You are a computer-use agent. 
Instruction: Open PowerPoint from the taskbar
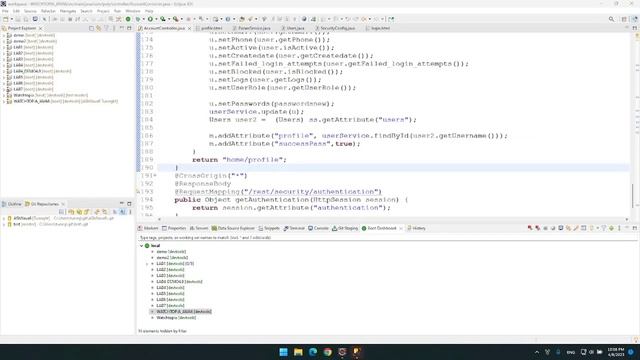pos(357,352)
